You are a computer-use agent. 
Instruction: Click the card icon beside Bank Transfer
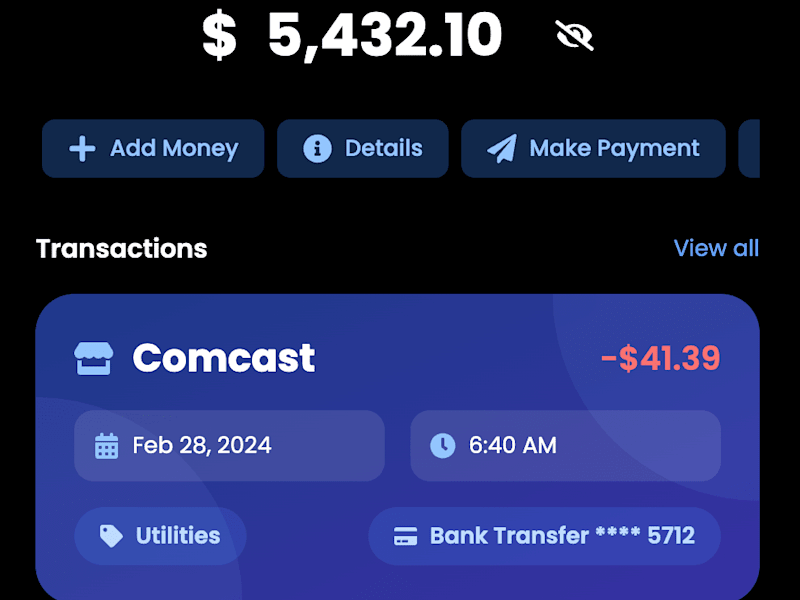click(406, 536)
